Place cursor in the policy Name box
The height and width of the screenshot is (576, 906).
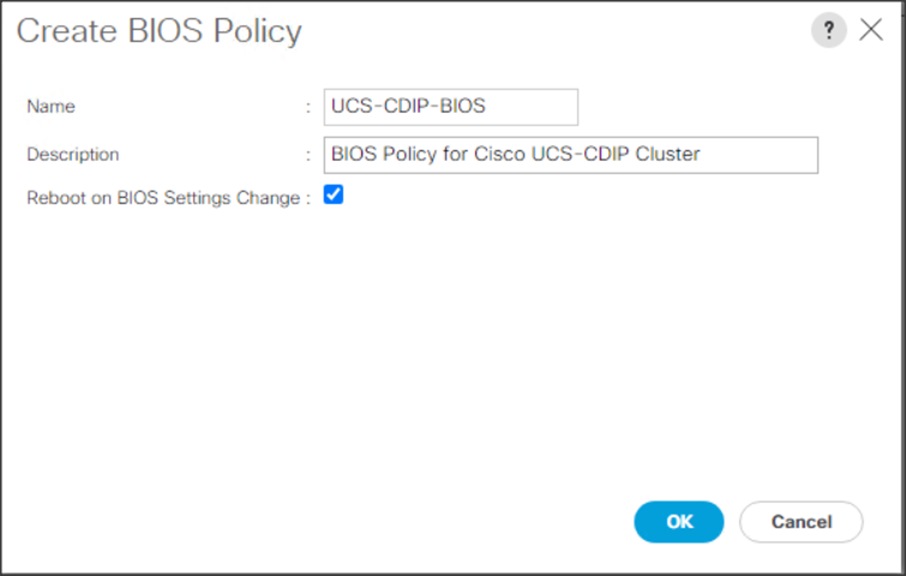pos(448,107)
